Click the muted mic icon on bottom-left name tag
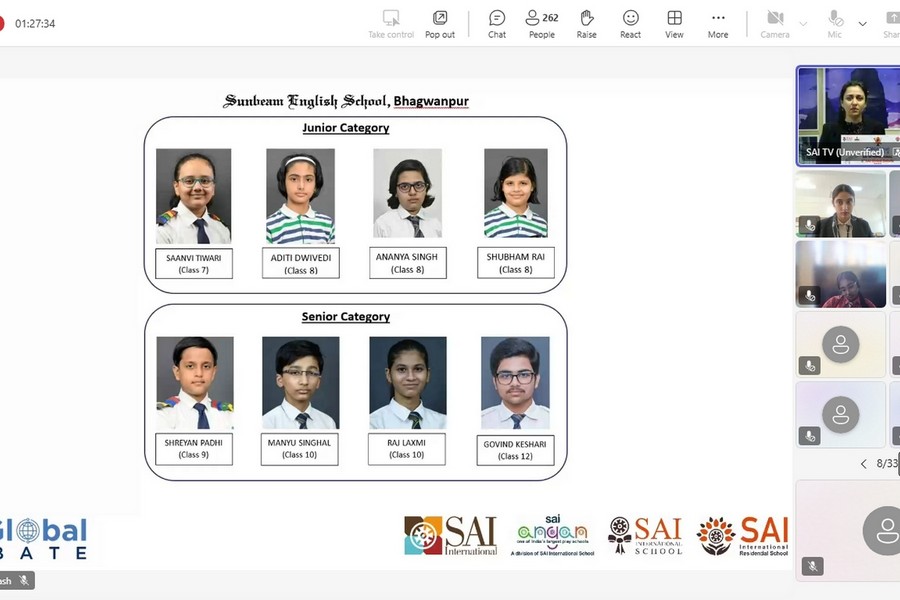 pyautogui.click(x=24, y=580)
